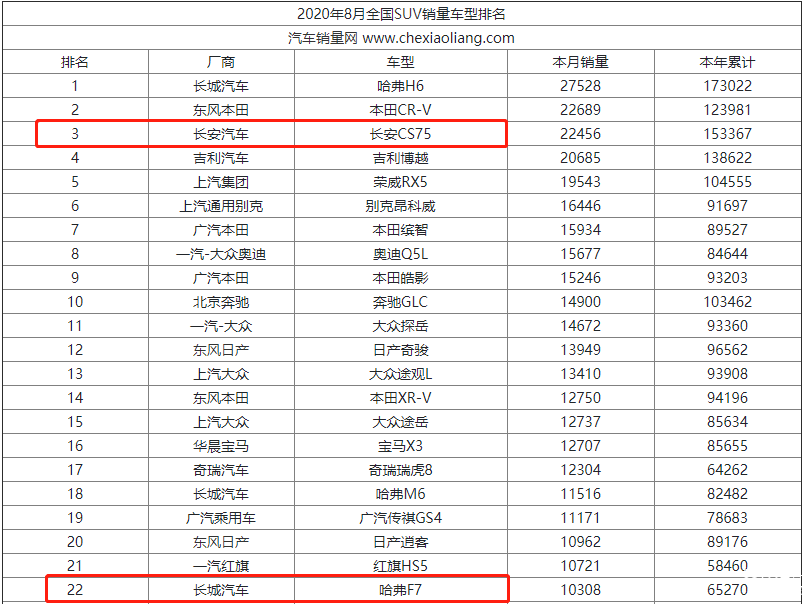Select the yearly total value 65270
808x604 pixels.
[727, 590]
